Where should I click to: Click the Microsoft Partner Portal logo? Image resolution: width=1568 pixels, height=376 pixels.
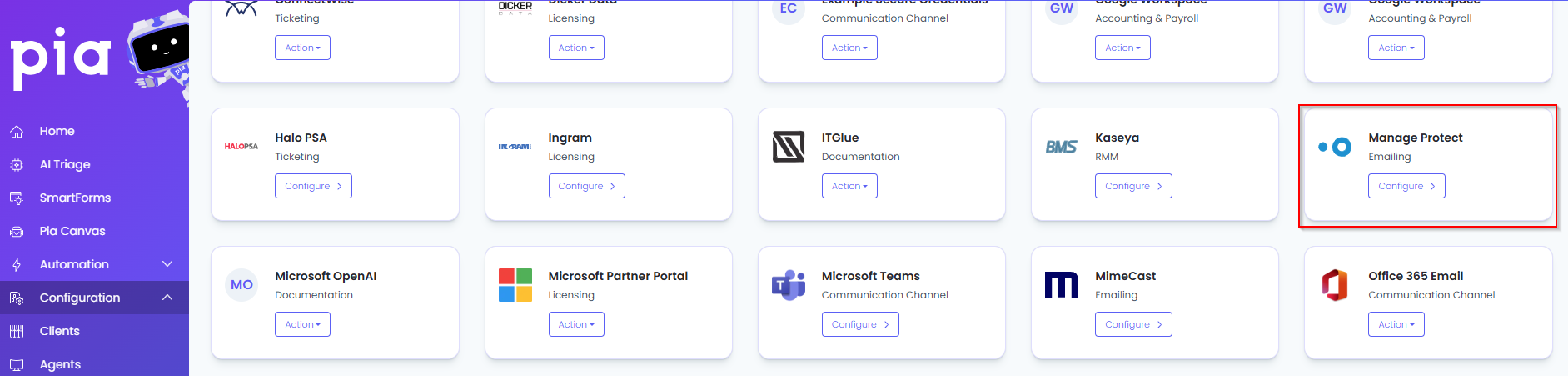tap(515, 285)
